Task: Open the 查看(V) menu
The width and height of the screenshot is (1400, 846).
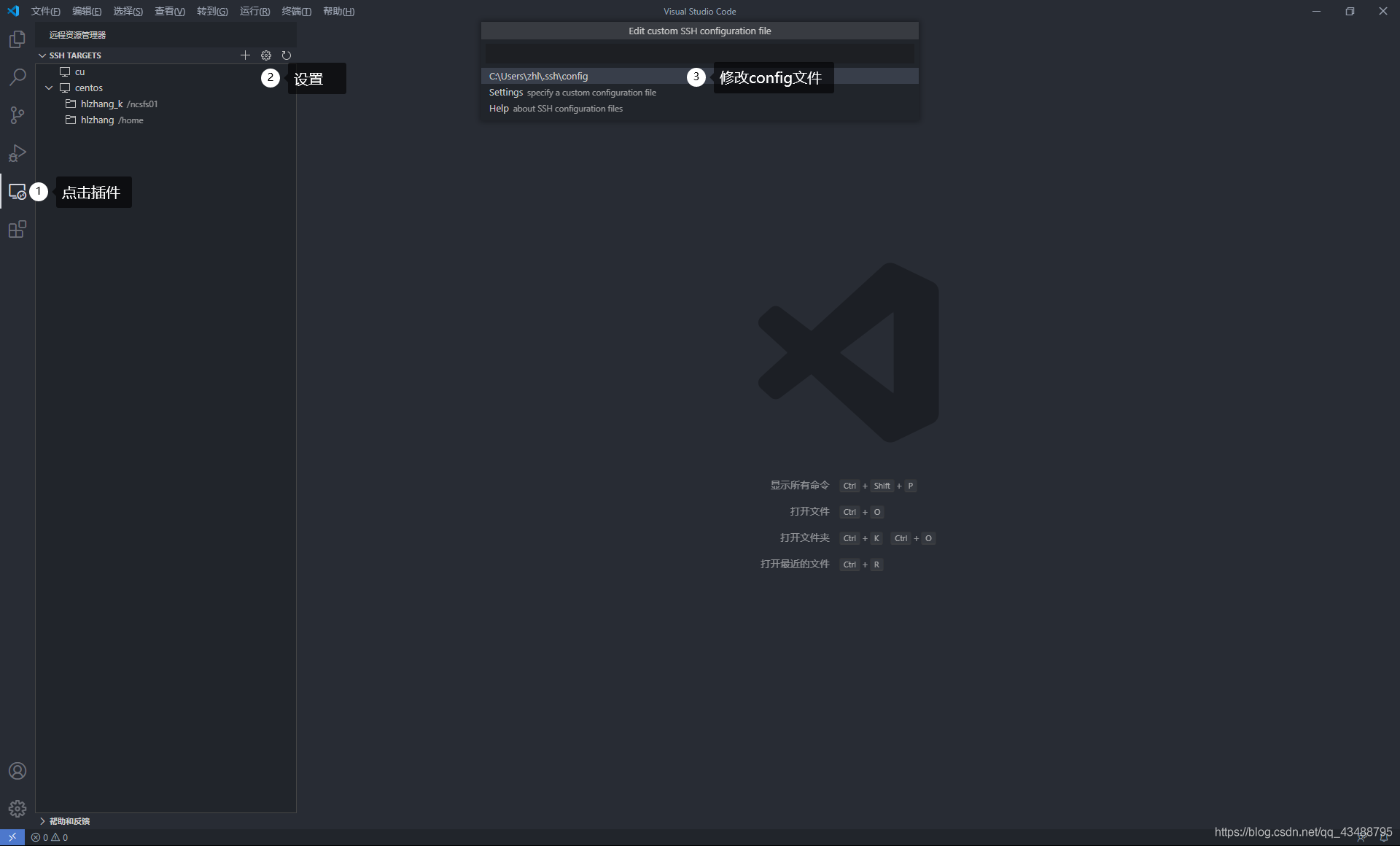Action: click(x=170, y=11)
